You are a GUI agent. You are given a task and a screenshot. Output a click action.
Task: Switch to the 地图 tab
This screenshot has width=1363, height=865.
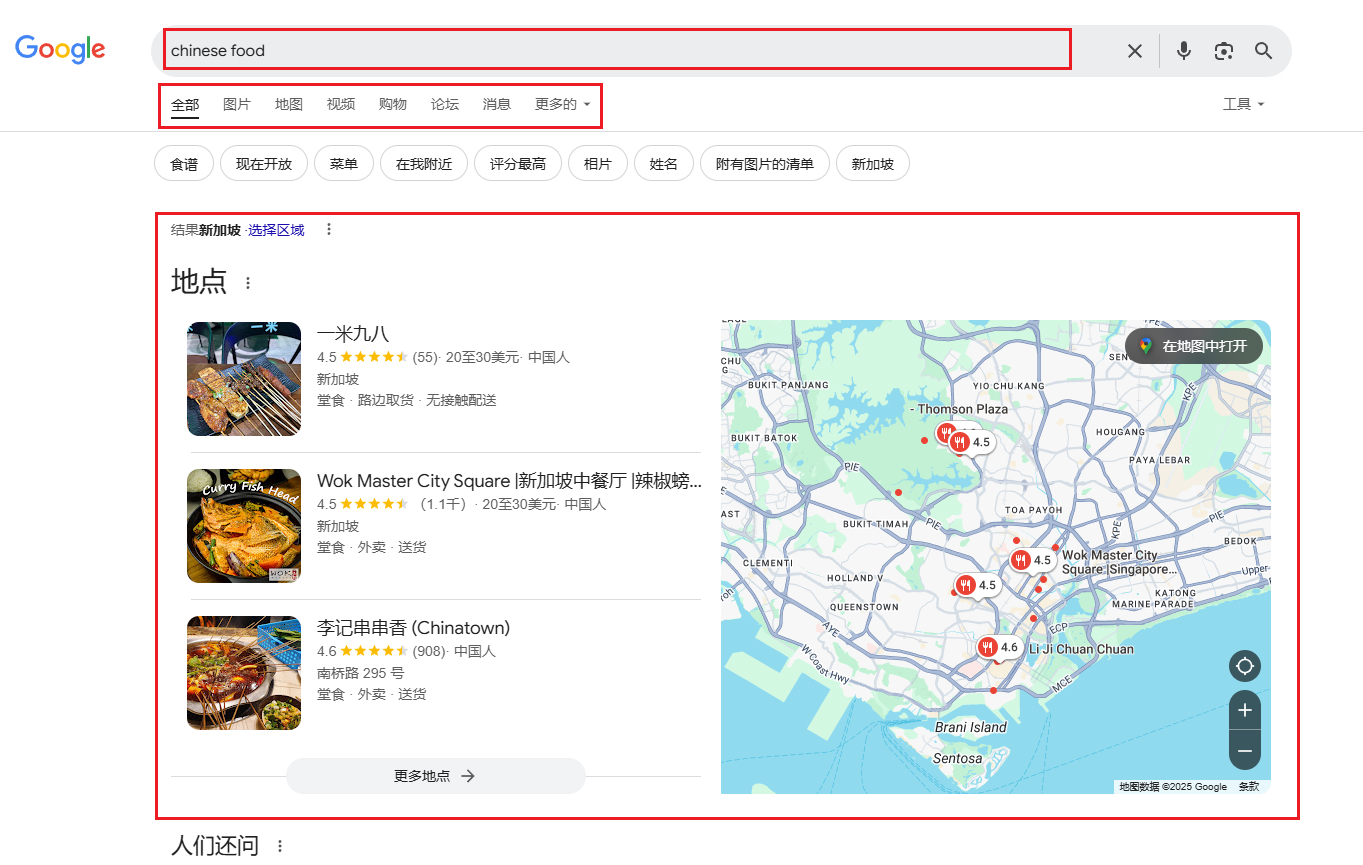point(289,104)
